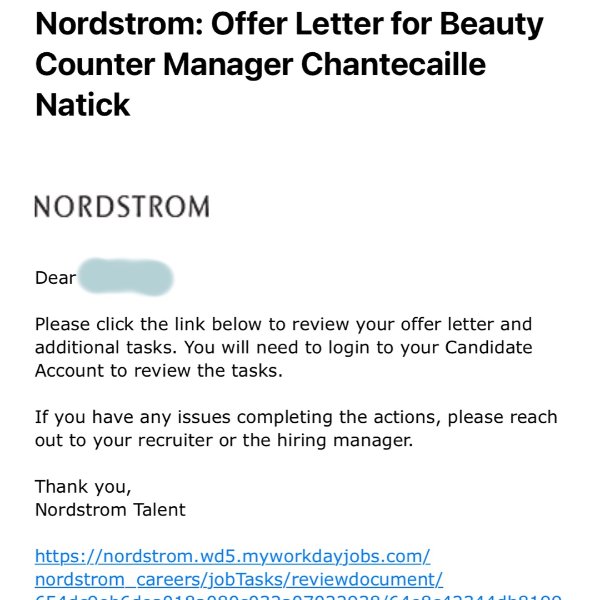Viewport: 600px width, 600px height.
Task: Click the If you have any issues sentence
Action: tap(296, 429)
